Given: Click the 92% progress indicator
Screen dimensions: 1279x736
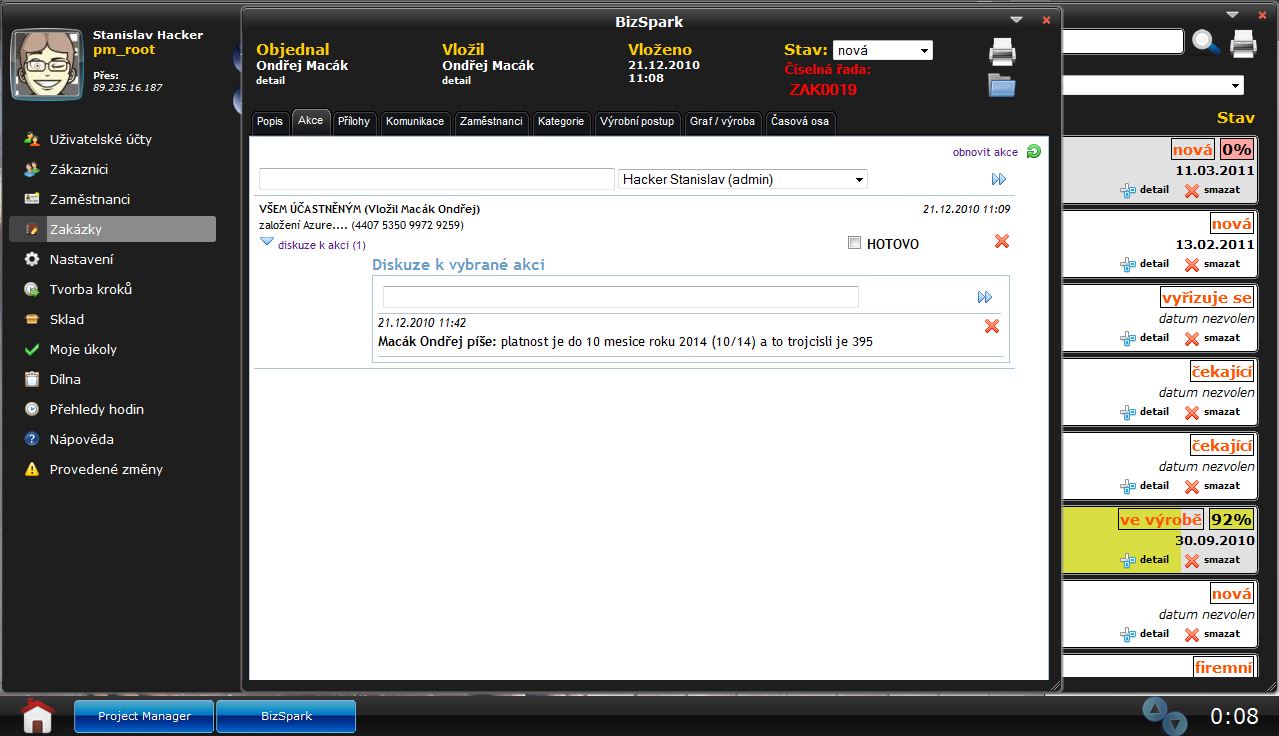Looking at the screenshot, I should pyautogui.click(x=1231, y=520).
